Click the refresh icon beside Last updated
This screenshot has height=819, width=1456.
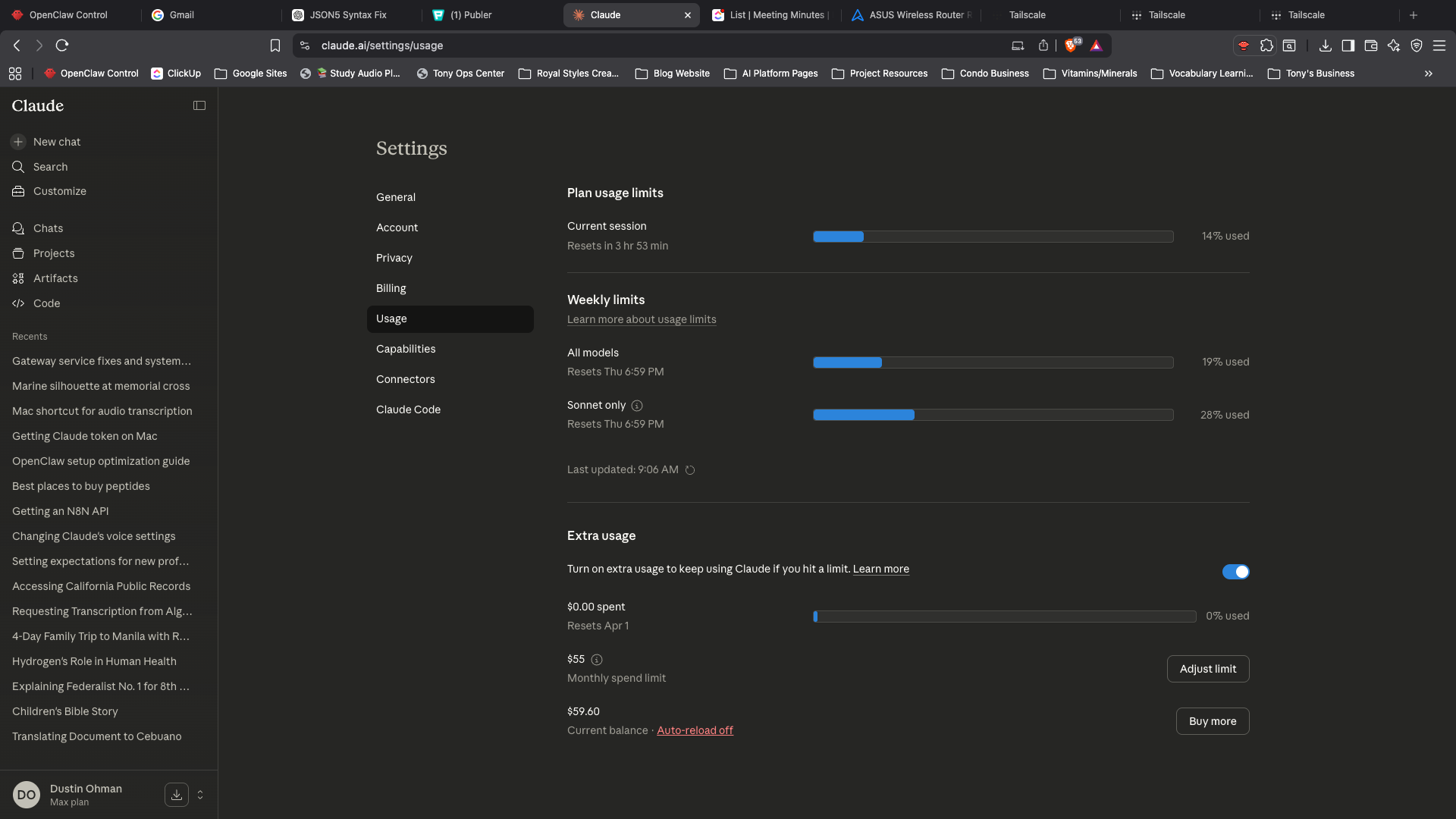pos(690,470)
